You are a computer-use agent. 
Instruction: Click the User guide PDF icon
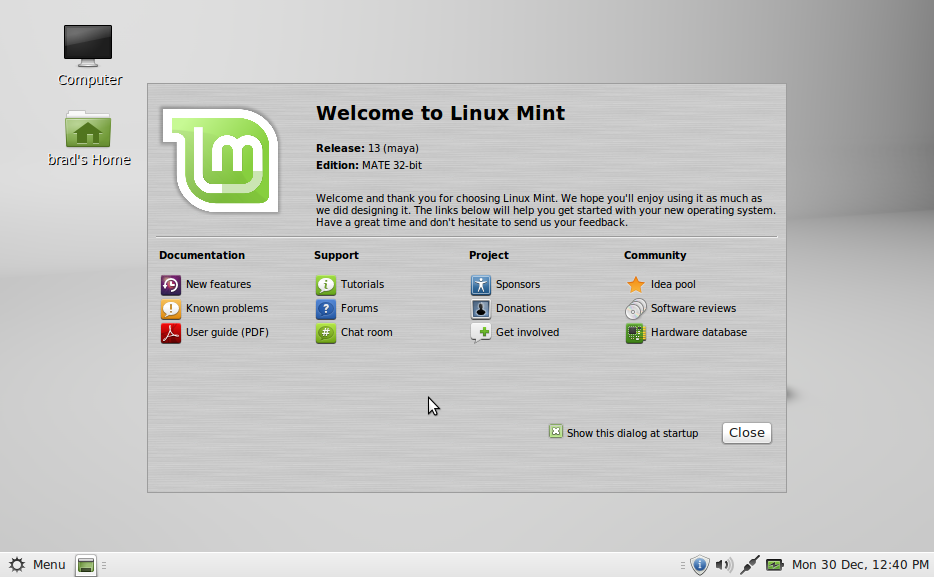click(x=170, y=333)
